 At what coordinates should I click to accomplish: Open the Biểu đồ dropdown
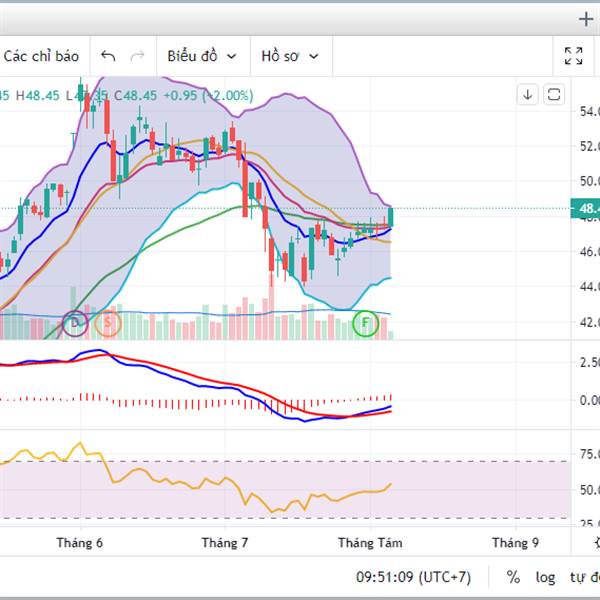tap(202, 56)
